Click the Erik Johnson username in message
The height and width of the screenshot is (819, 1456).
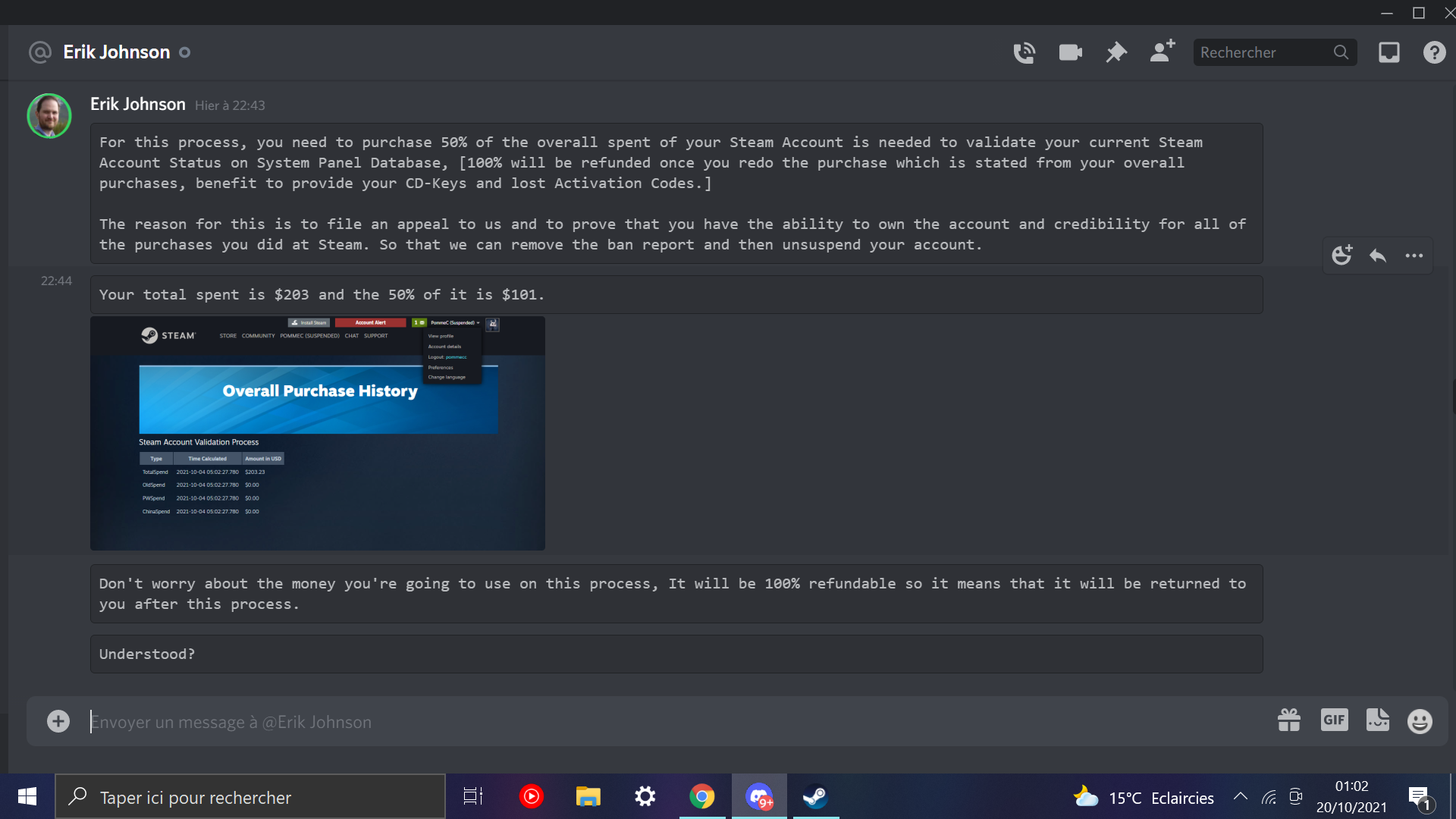(x=138, y=105)
